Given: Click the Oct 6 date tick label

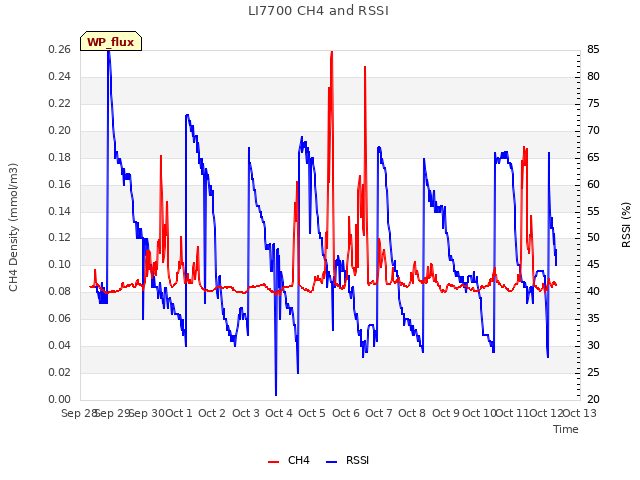Looking at the screenshot, I should [346, 413].
